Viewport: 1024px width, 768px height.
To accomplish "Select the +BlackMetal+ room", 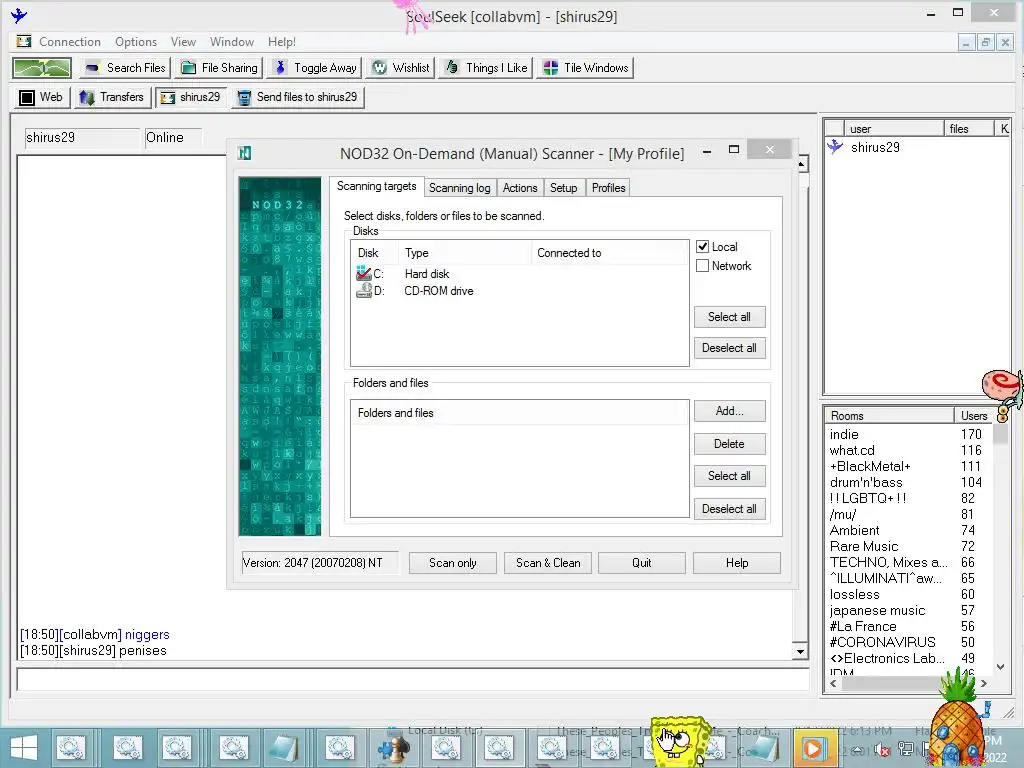I will tap(869, 466).
